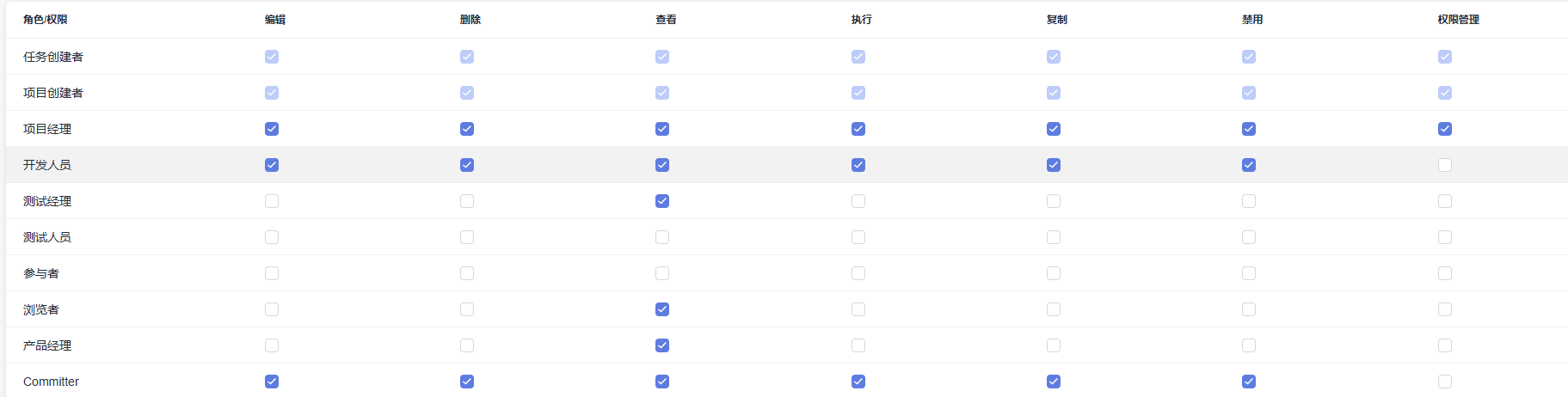This screenshot has width=1568, height=397.
Task: Enable 禁用 permission for 浏览者
Action: [x=1249, y=309]
